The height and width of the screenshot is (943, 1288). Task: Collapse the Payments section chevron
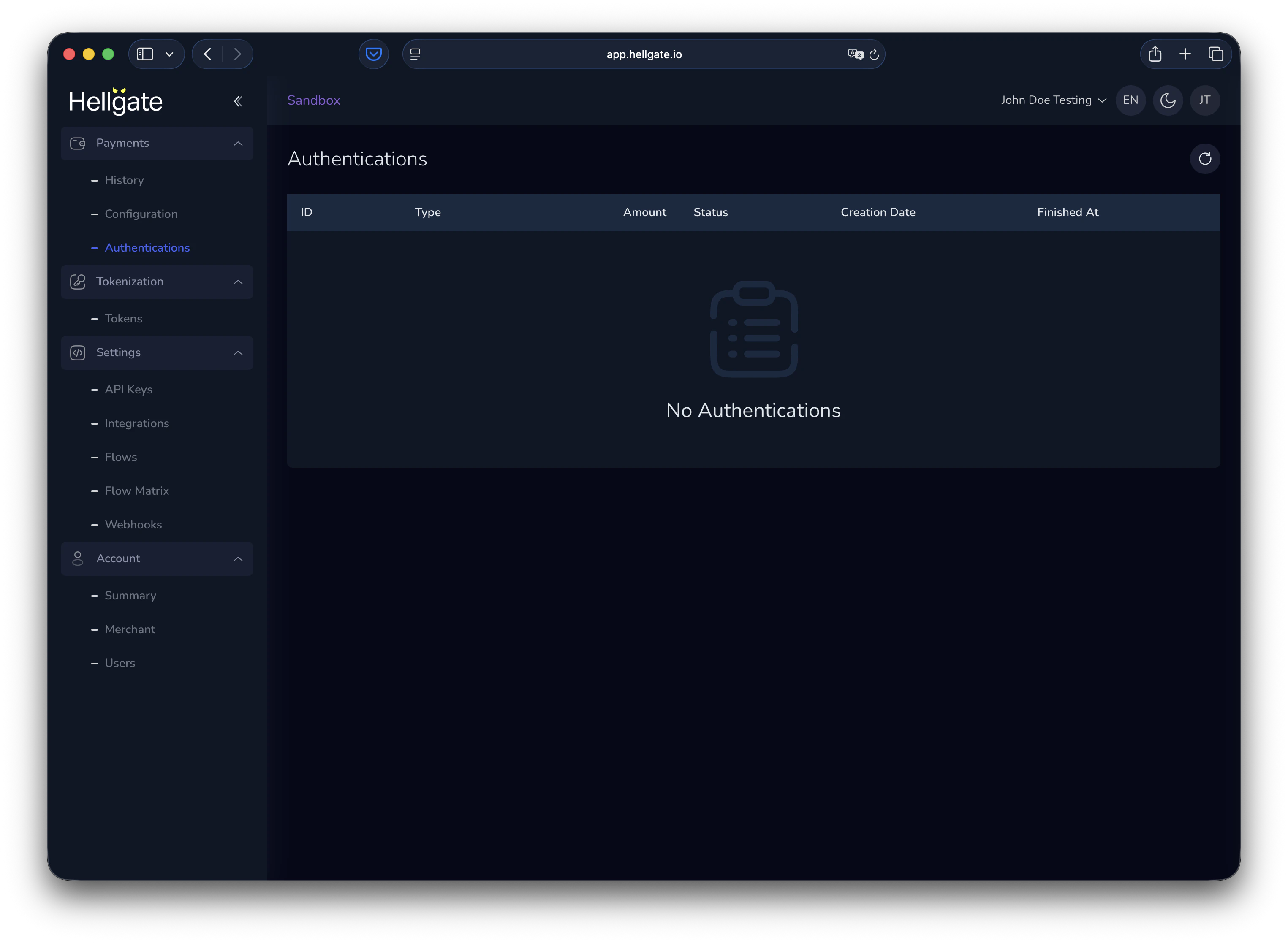(238, 144)
